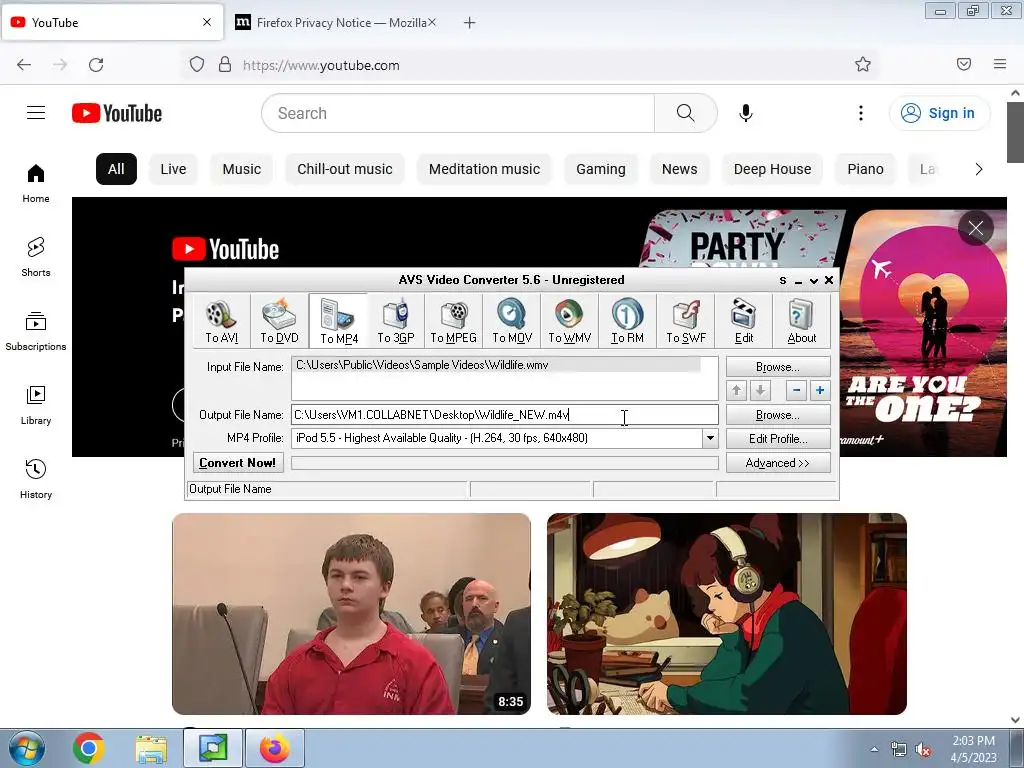Show more category chips with right arrow
The width and height of the screenshot is (1024, 768).
[978, 169]
